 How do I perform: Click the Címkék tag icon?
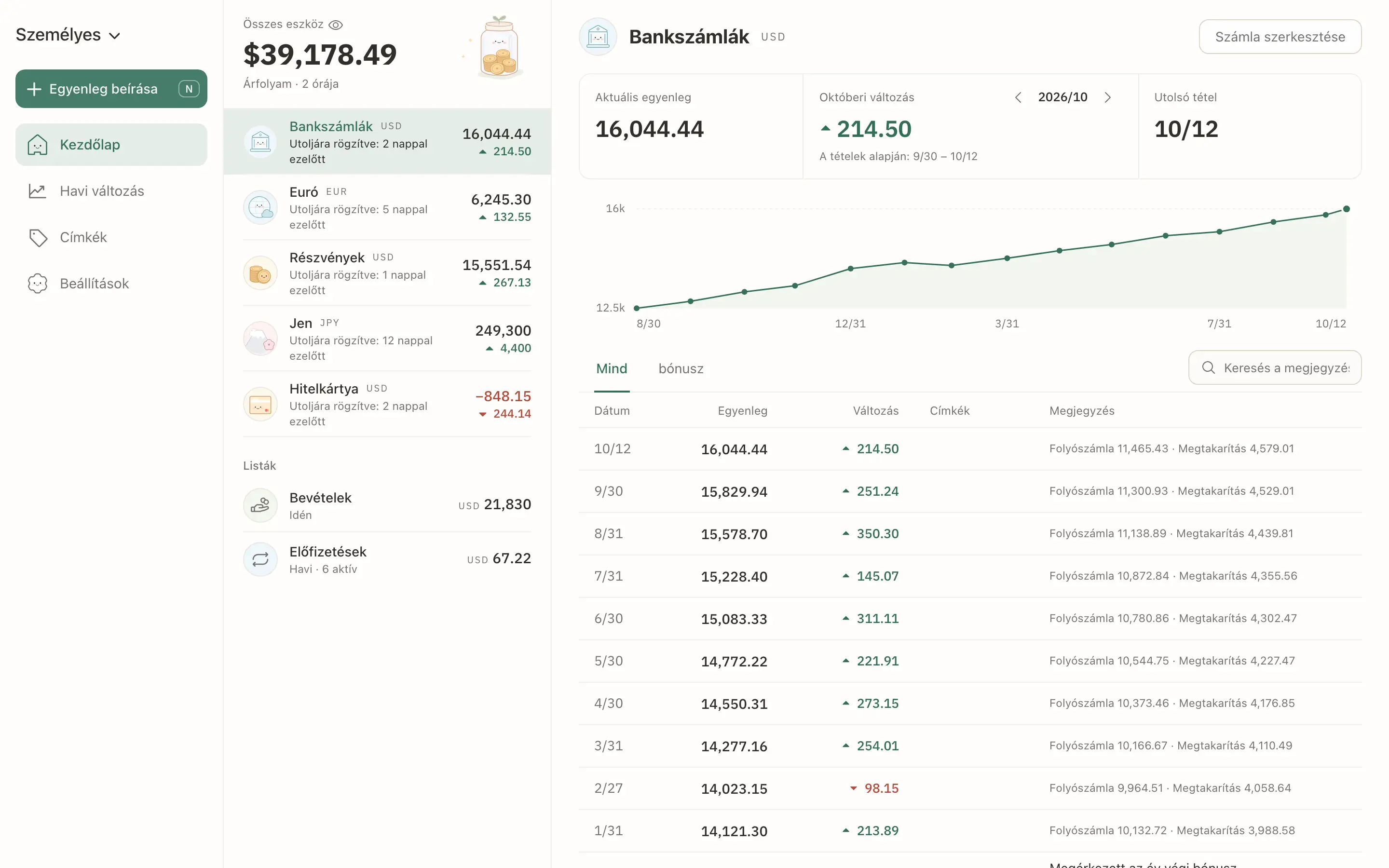tap(38, 238)
